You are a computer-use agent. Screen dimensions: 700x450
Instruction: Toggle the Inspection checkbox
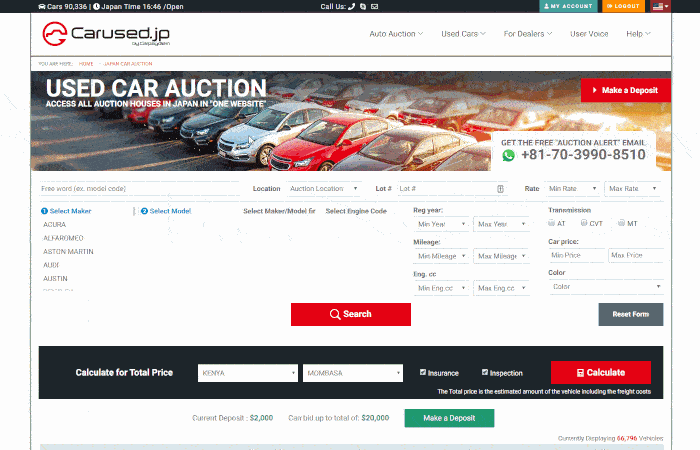(x=485, y=372)
